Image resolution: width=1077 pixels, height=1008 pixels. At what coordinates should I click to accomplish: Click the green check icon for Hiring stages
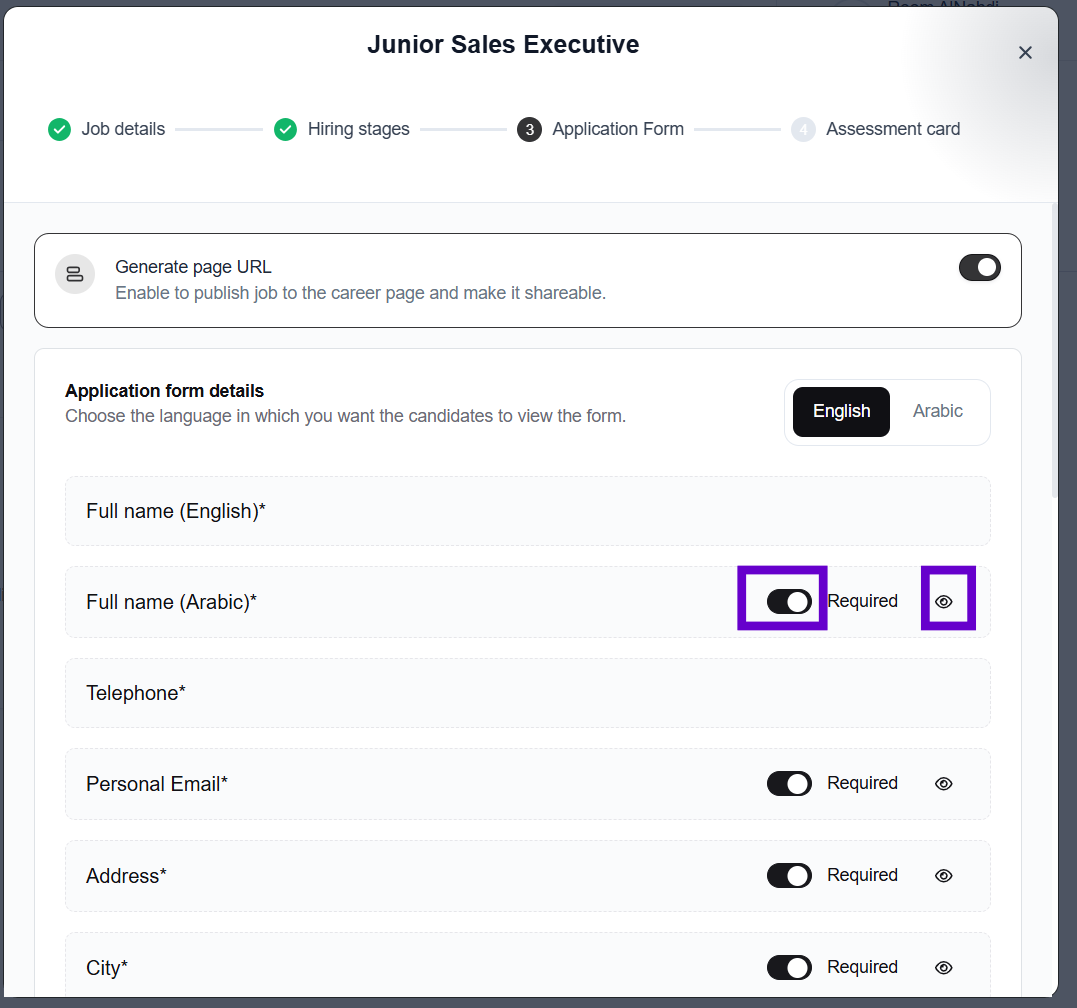[286, 129]
